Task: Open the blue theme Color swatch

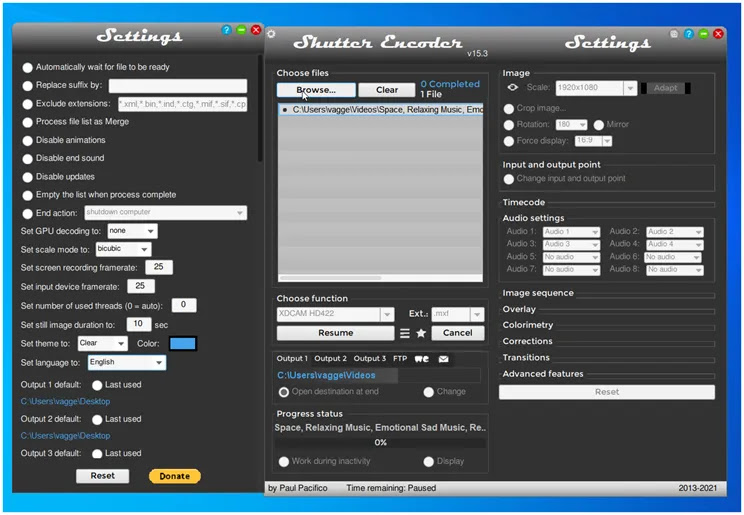Action: click(x=183, y=344)
